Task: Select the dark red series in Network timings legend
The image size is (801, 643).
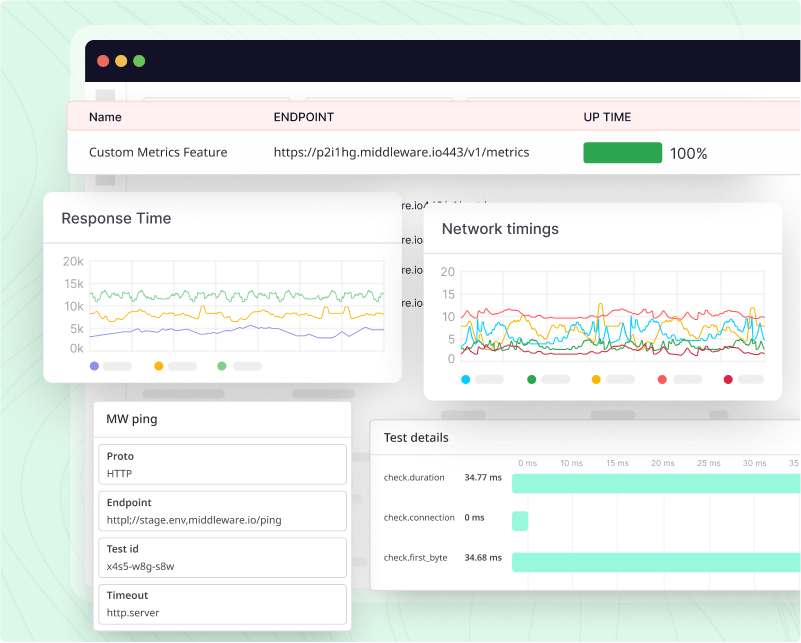Action: pos(728,379)
